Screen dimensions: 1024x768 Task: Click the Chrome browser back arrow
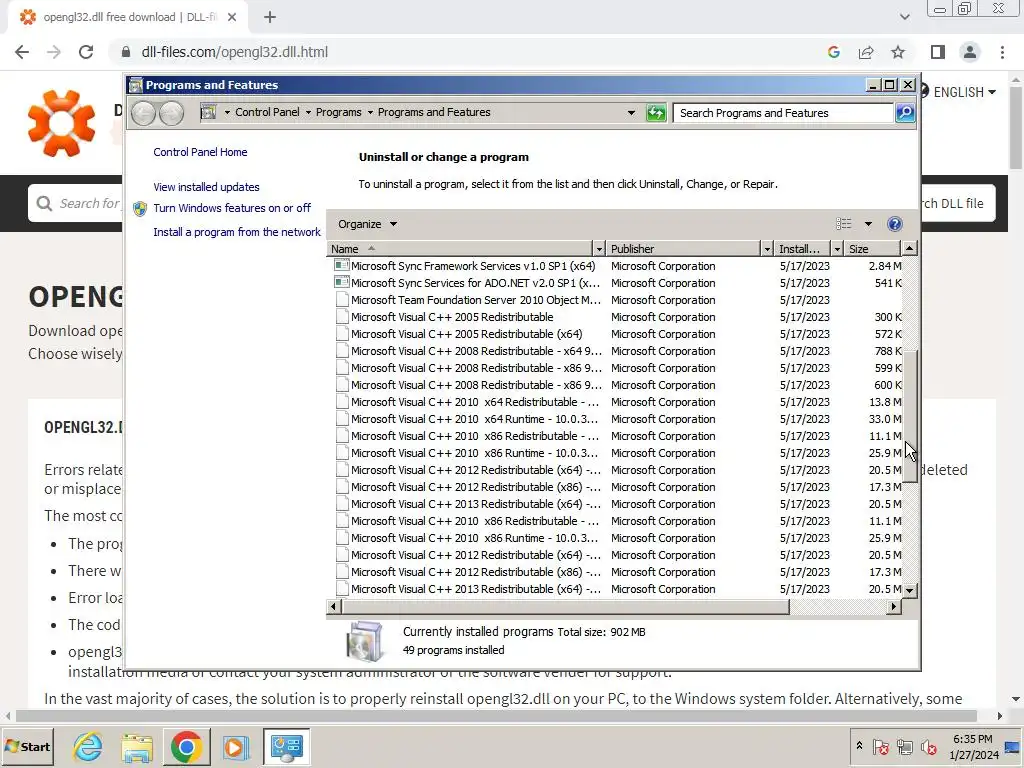pos(22,52)
